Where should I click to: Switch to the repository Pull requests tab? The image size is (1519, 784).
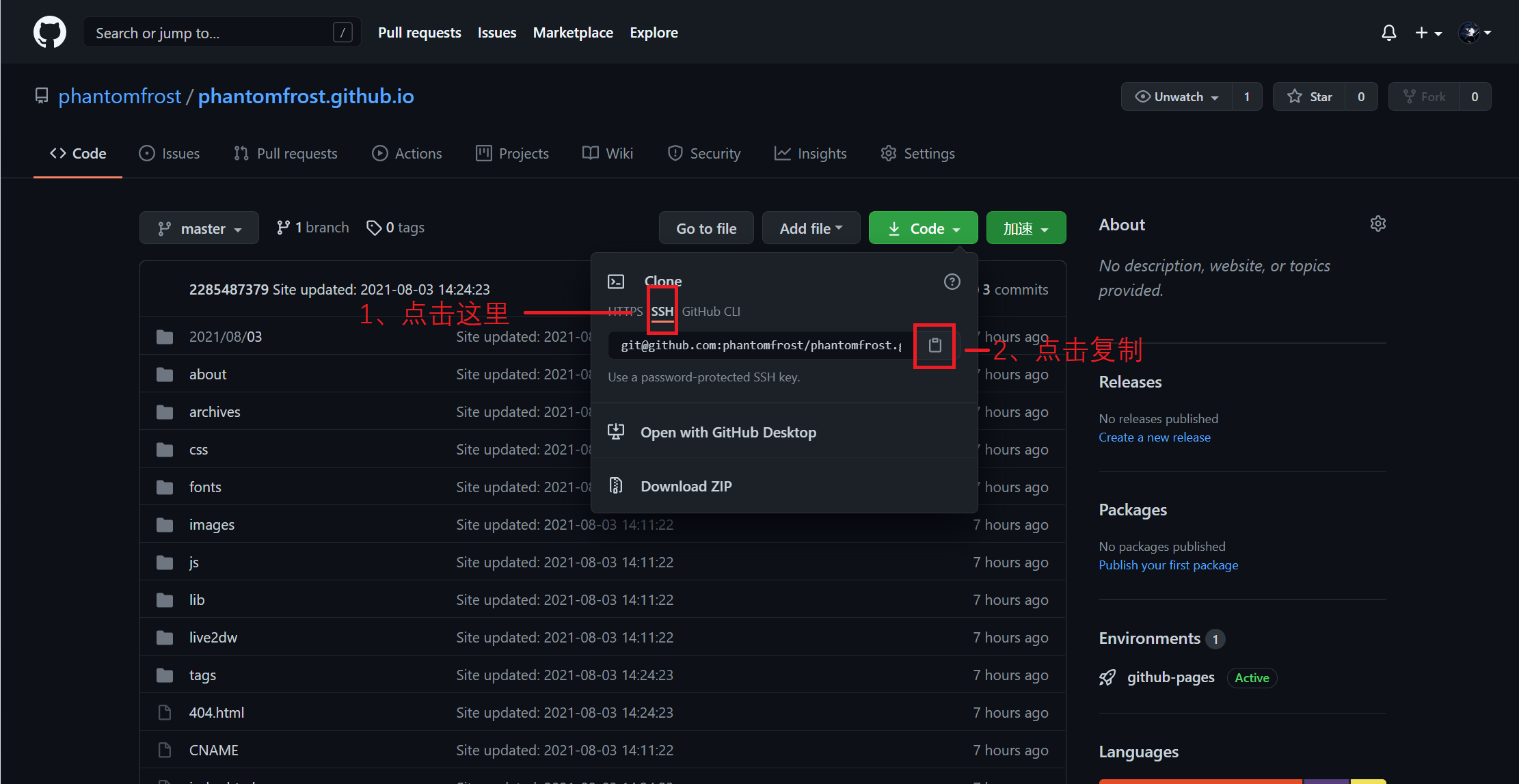[286, 153]
